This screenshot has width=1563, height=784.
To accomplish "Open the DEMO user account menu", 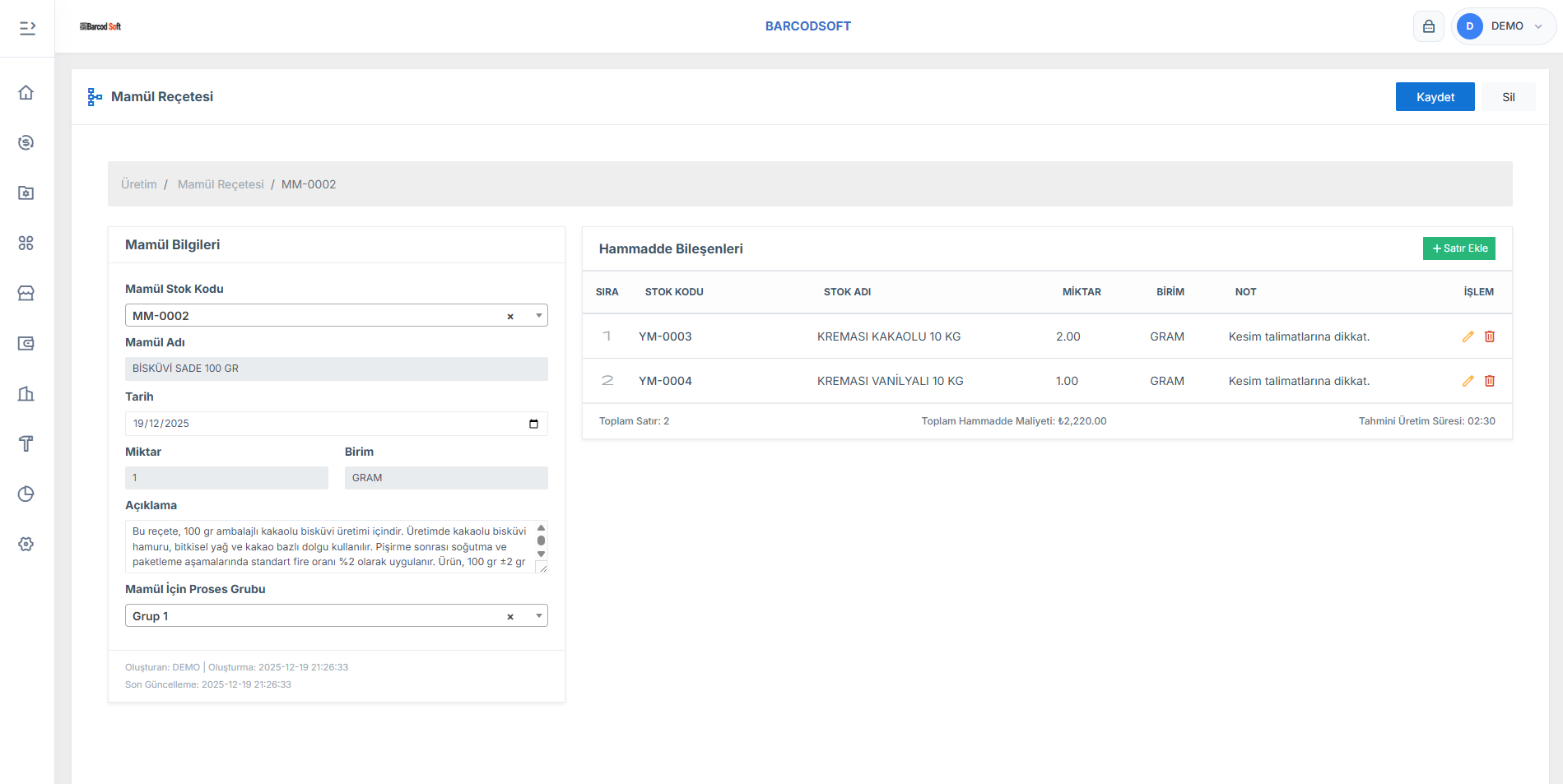I will click(1503, 26).
